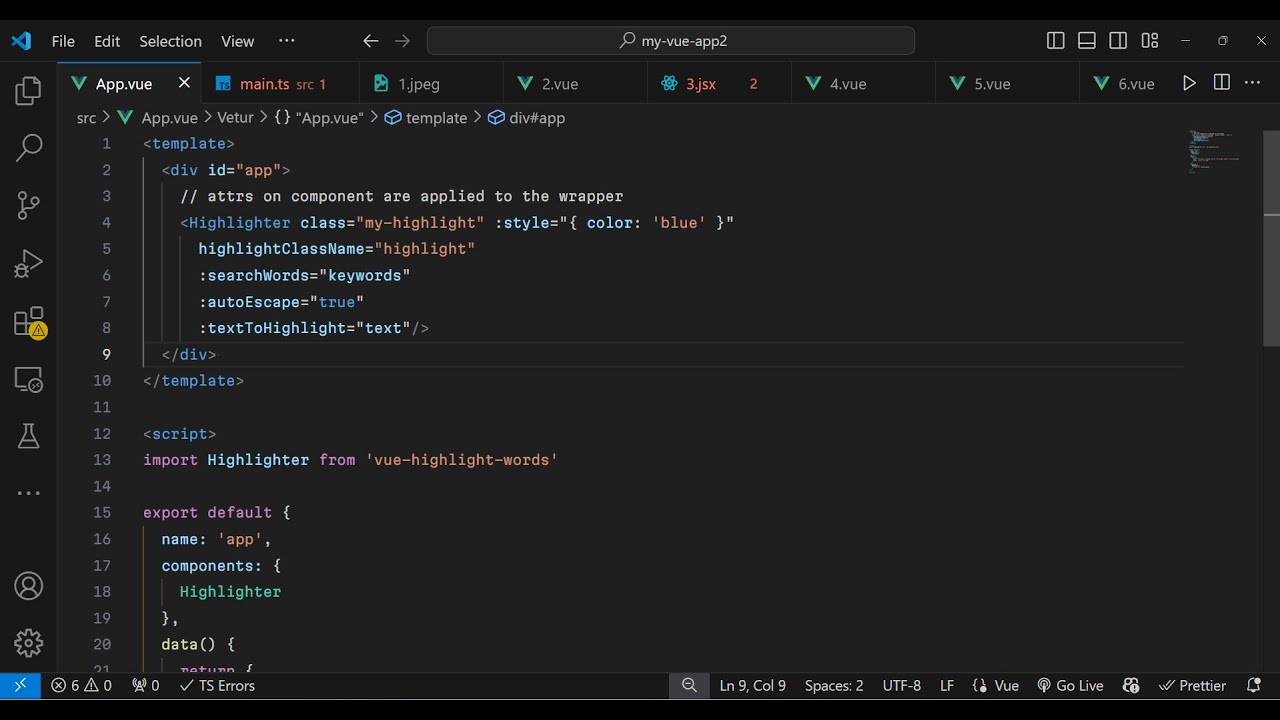Screen dimensions: 1280x720
Task: Split the editor to the right
Action: pos(1221,83)
